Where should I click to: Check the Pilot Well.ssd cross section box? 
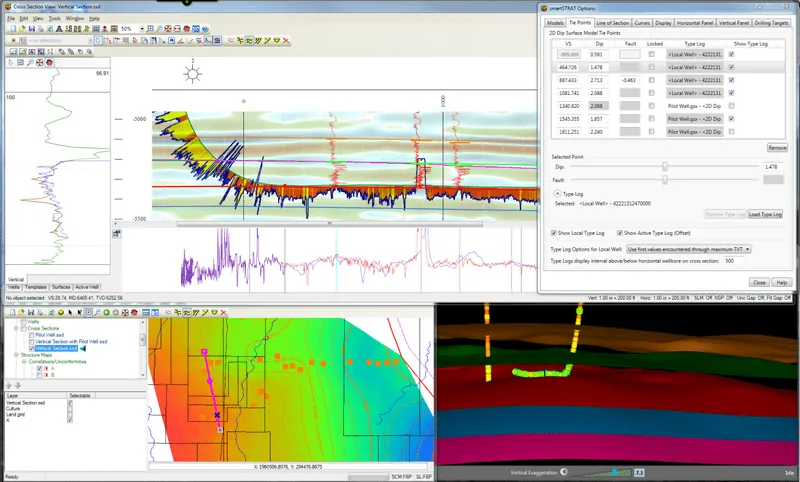click(x=31, y=335)
